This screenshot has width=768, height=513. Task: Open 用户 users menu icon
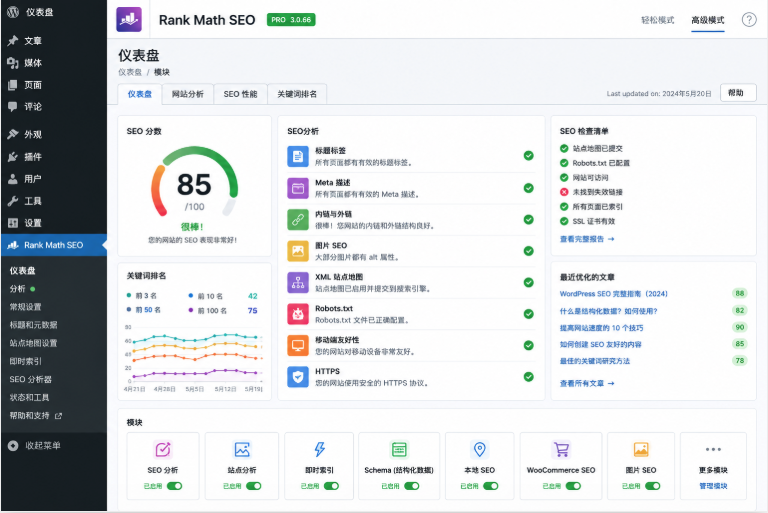13,179
